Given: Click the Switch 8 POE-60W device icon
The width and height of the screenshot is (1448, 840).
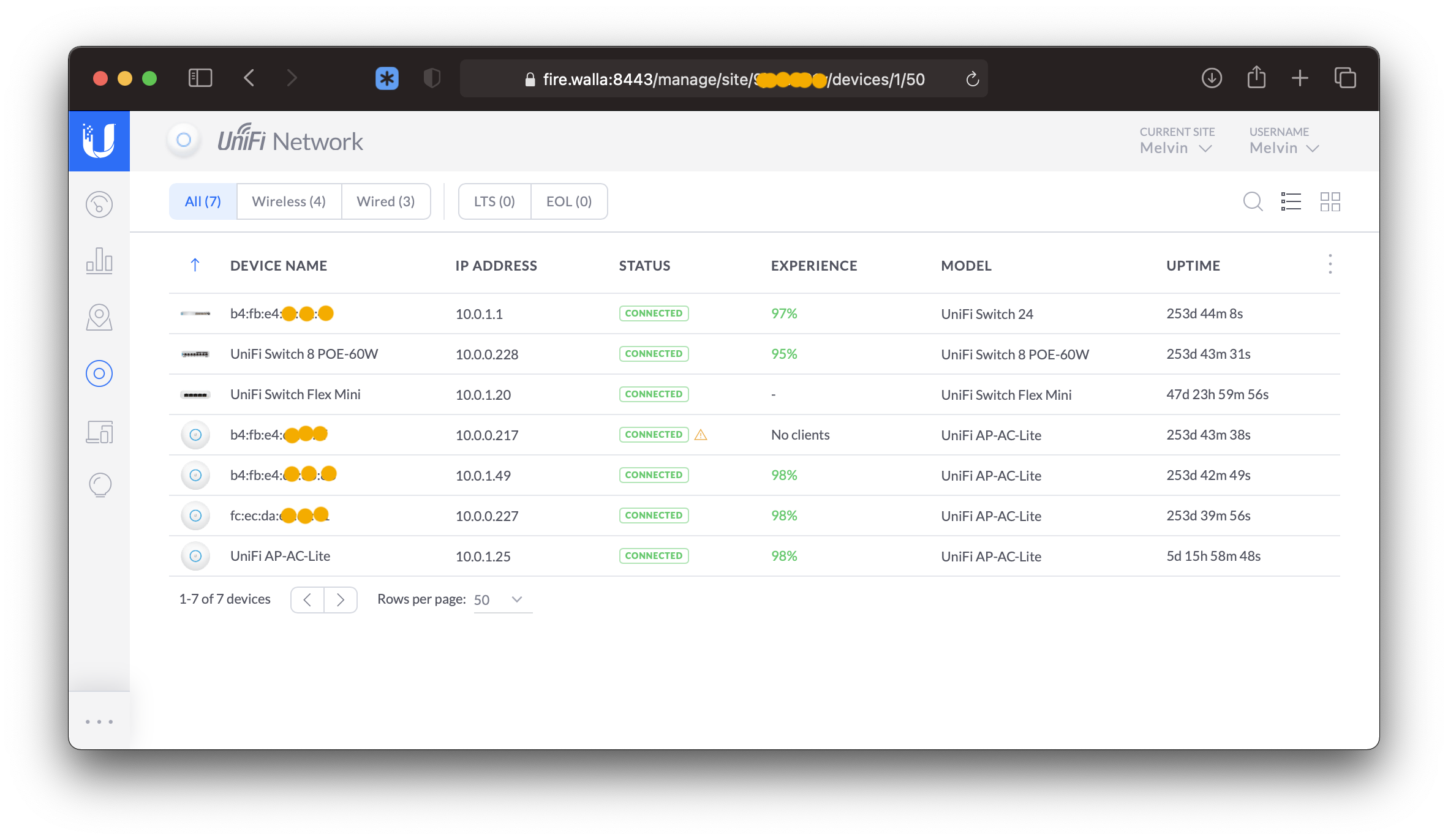Looking at the screenshot, I should [195, 354].
